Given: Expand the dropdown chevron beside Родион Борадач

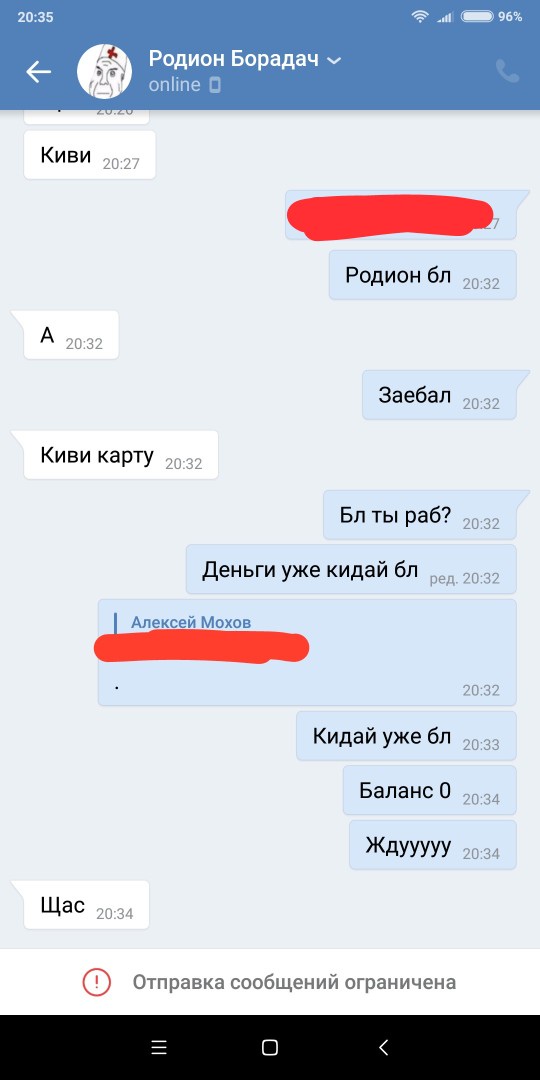Looking at the screenshot, I should [x=333, y=61].
